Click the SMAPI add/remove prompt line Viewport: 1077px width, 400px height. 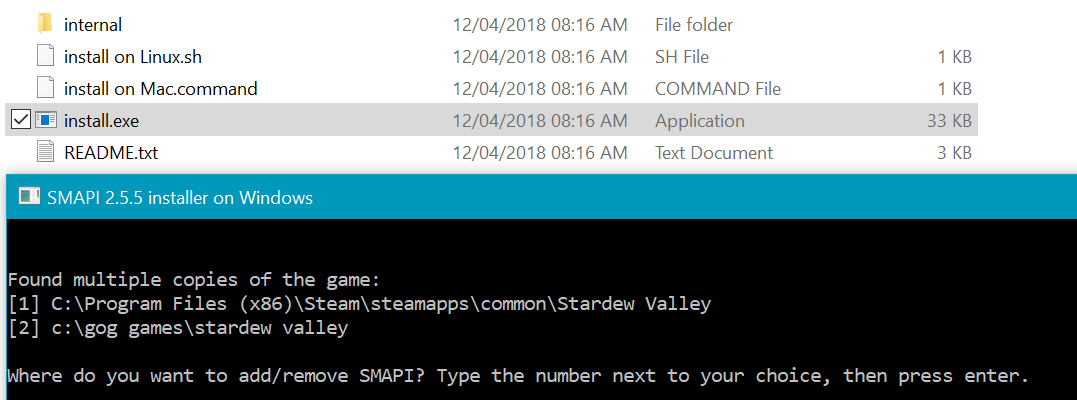tap(518, 376)
